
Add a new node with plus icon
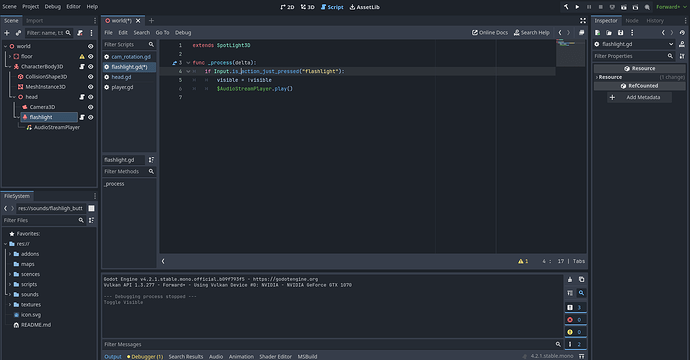point(7,33)
